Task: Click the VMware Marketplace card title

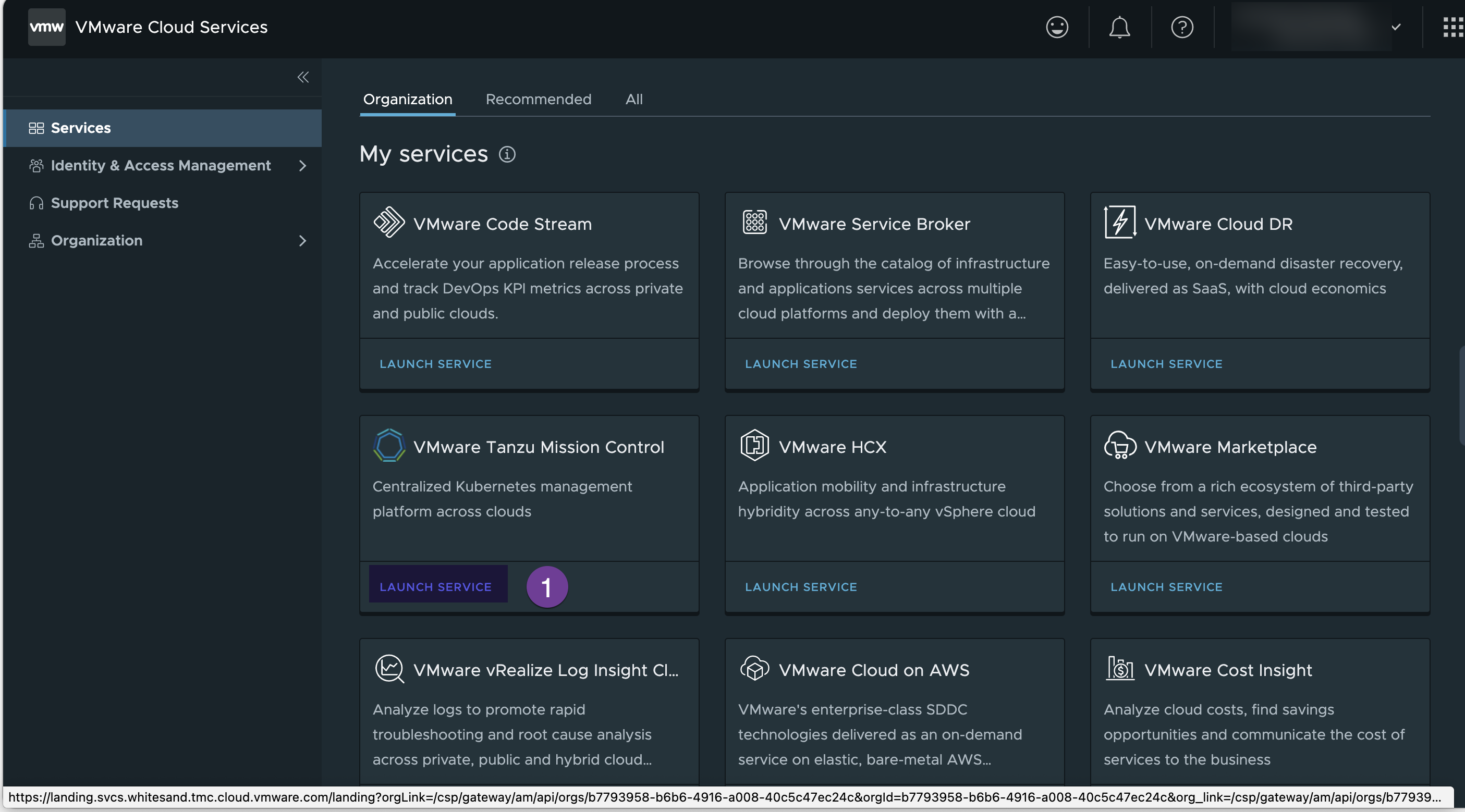Action: click(x=1230, y=447)
